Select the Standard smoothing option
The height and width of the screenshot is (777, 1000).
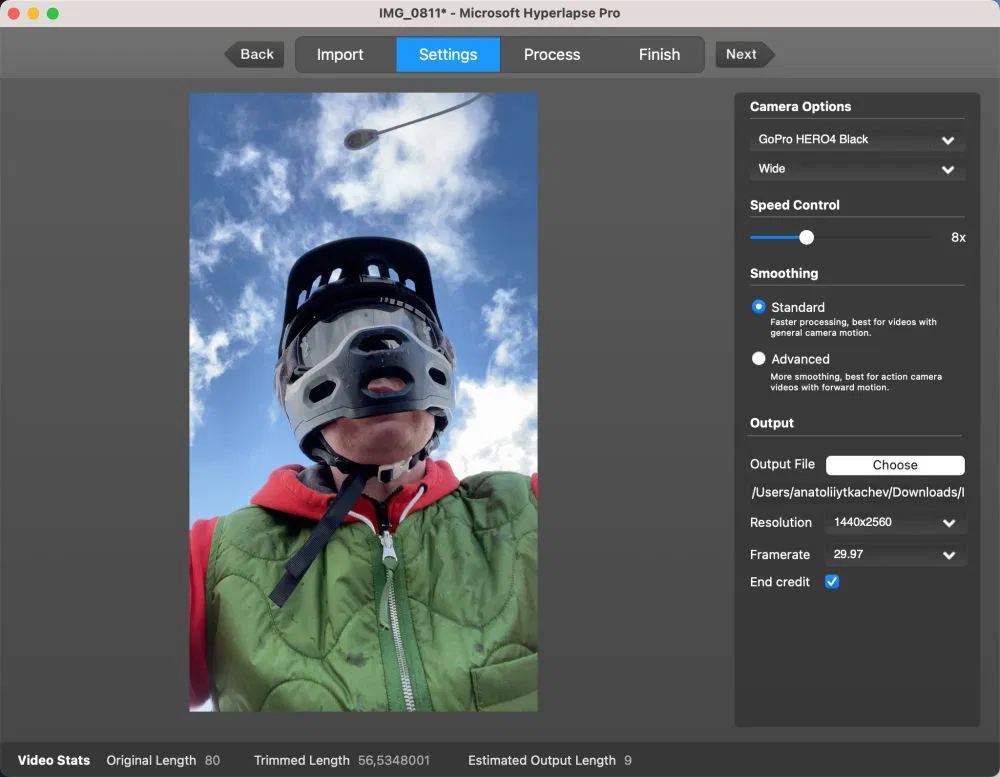point(759,307)
